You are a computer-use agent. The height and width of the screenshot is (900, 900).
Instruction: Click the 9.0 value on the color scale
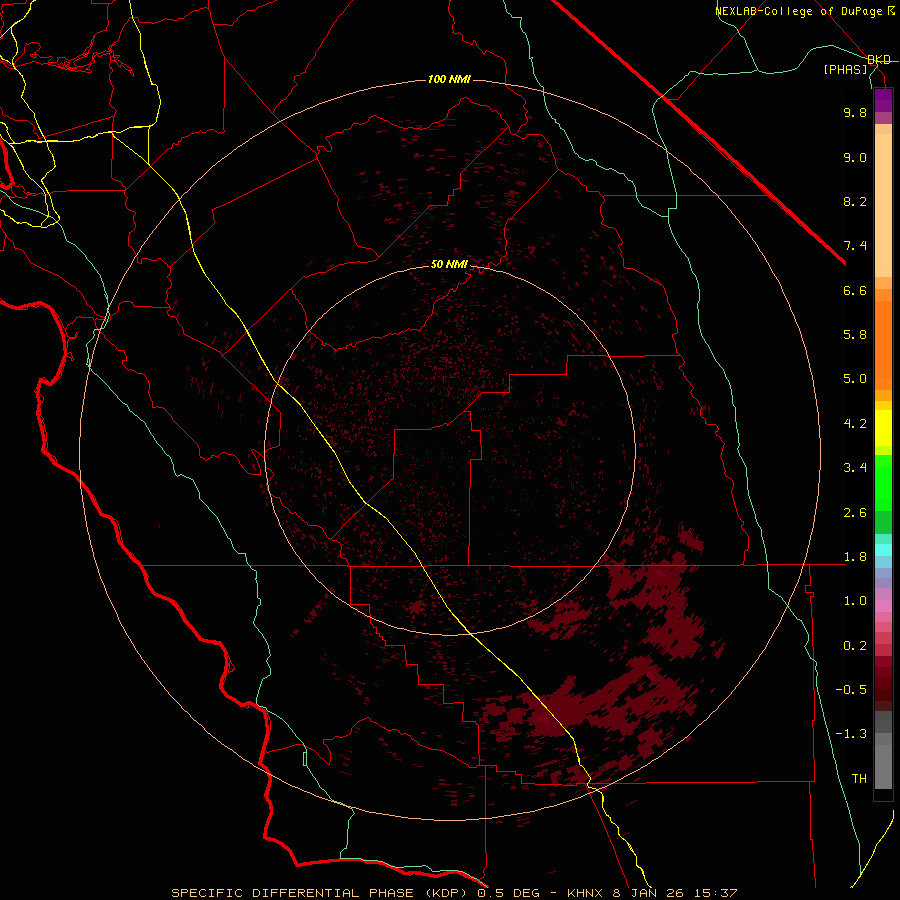855,157
